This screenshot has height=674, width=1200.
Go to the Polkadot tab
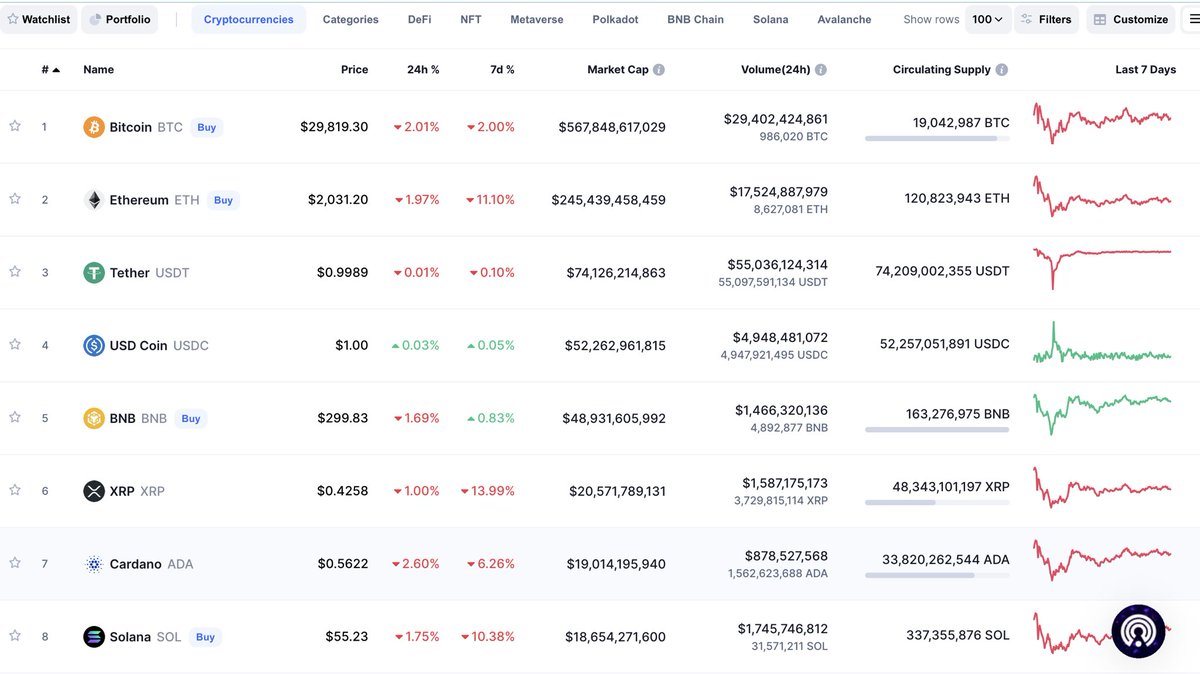[x=615, y=19]
